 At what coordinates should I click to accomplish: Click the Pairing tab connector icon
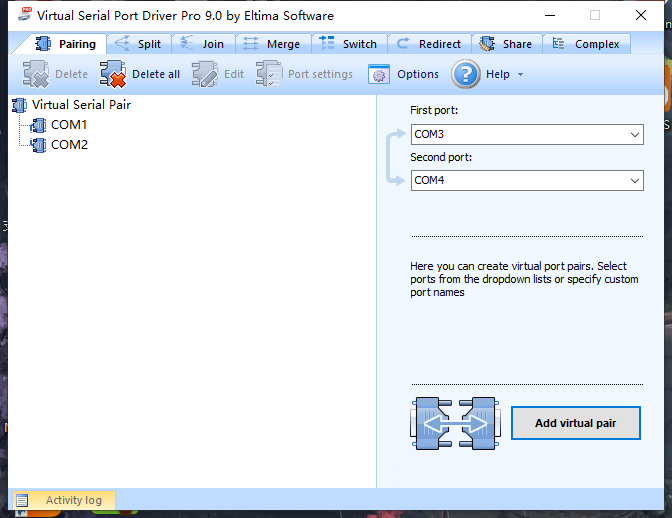(43, 44)
